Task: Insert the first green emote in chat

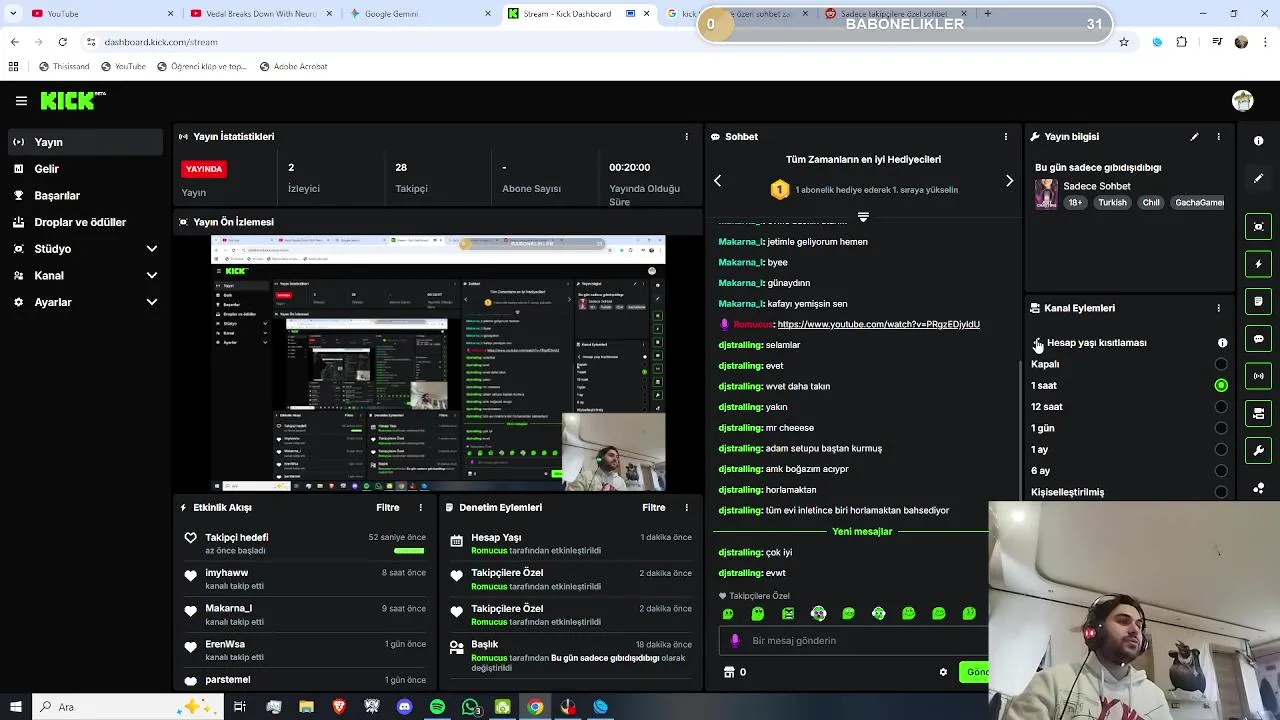Action: tap(728, 614)
